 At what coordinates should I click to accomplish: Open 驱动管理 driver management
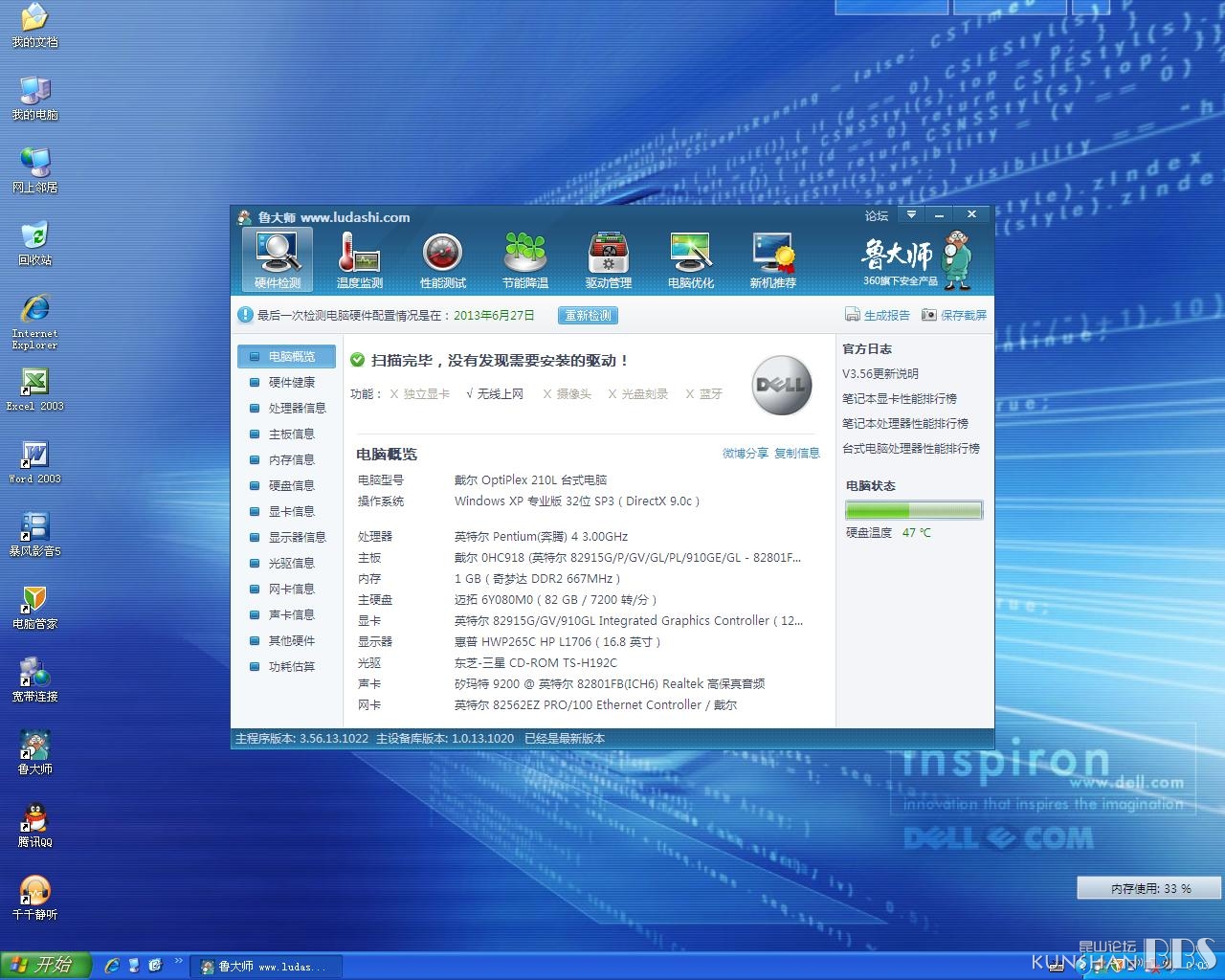coord(609,259)
